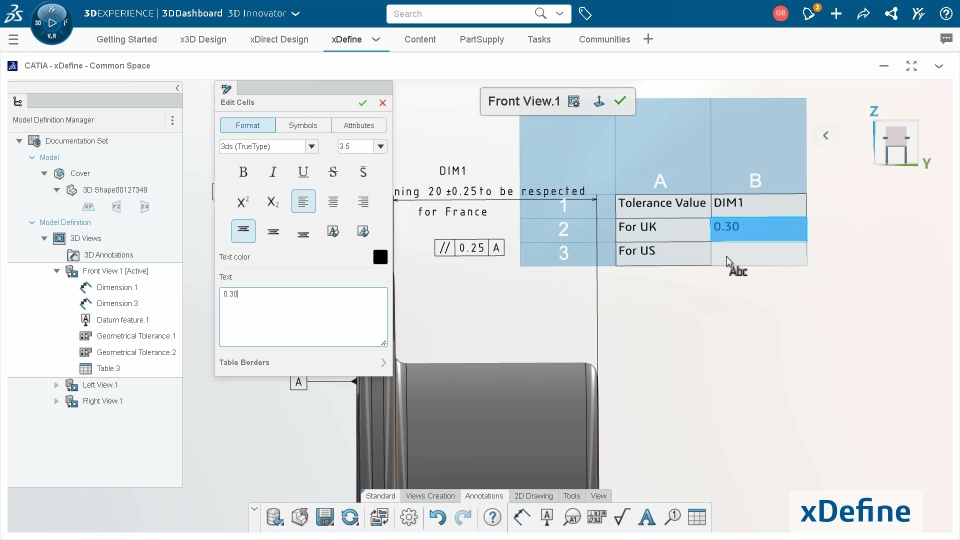The height and width of the screenshot is (540, 960).
Task: Toggle Superscript formatting
Action: tap(243, 201)
